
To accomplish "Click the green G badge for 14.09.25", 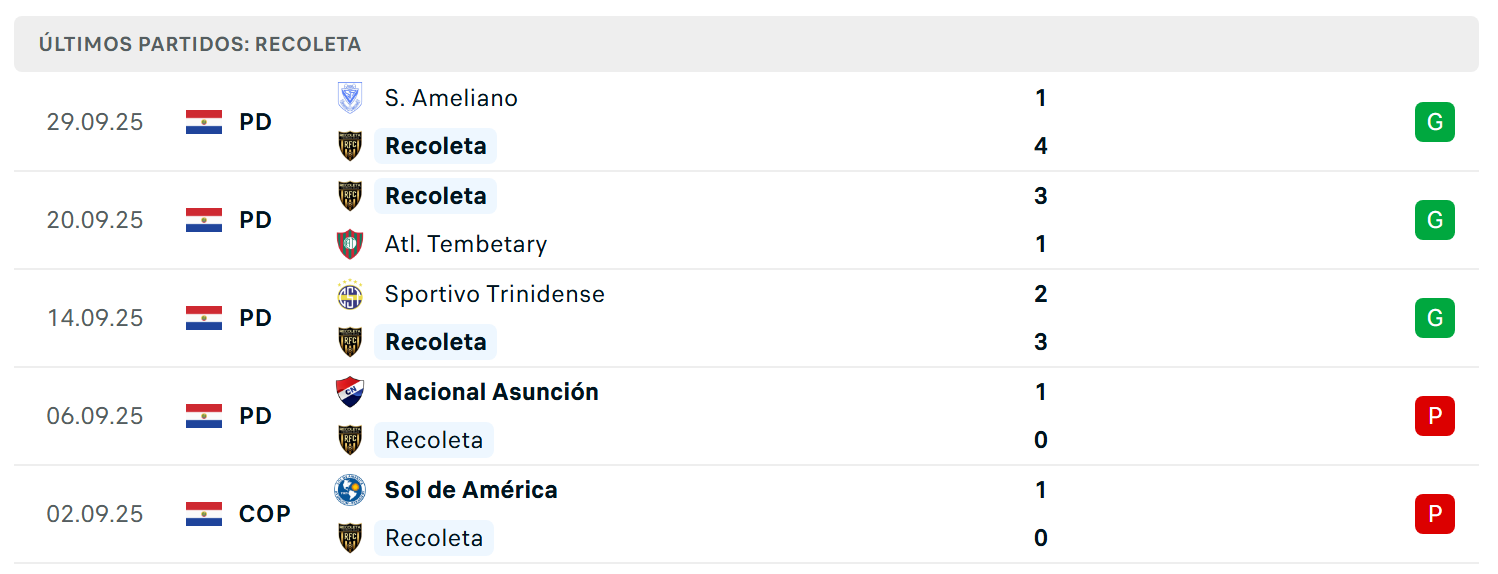I will 1434,318.
